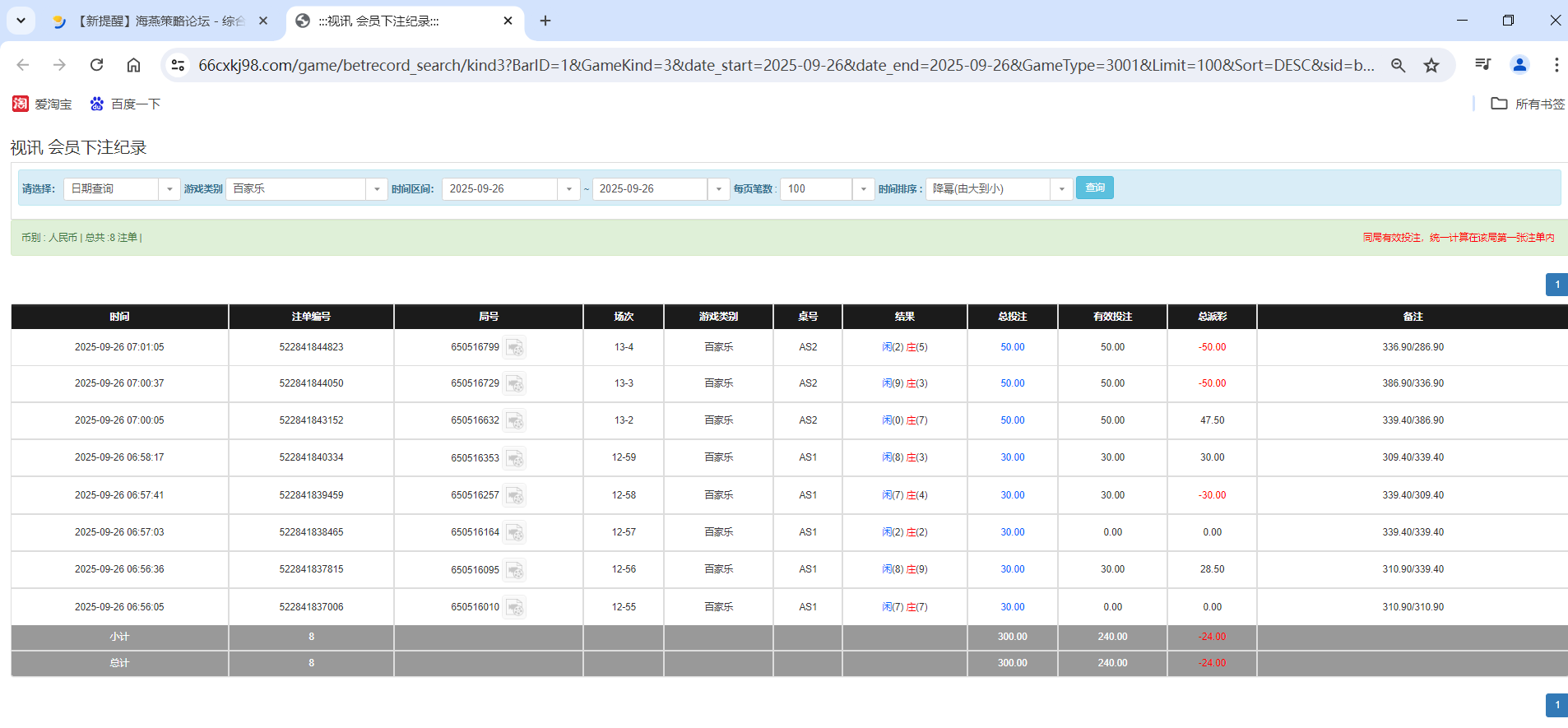Open the media control icon in toolbar
Viewport: 1568px width, 728px height.
click(1482, 65)
